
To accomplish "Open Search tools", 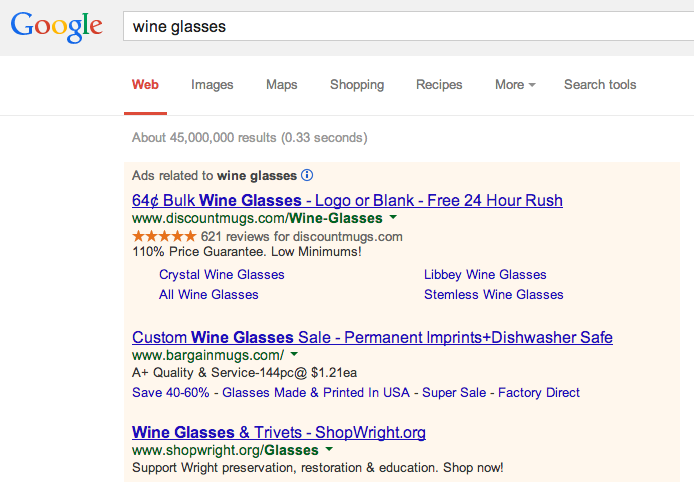I will coord(600,85).
